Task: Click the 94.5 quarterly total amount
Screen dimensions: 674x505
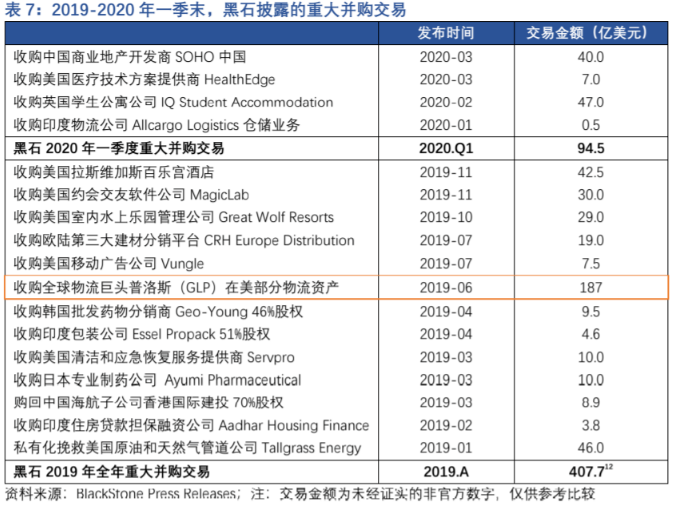Action: click(591, 148)
